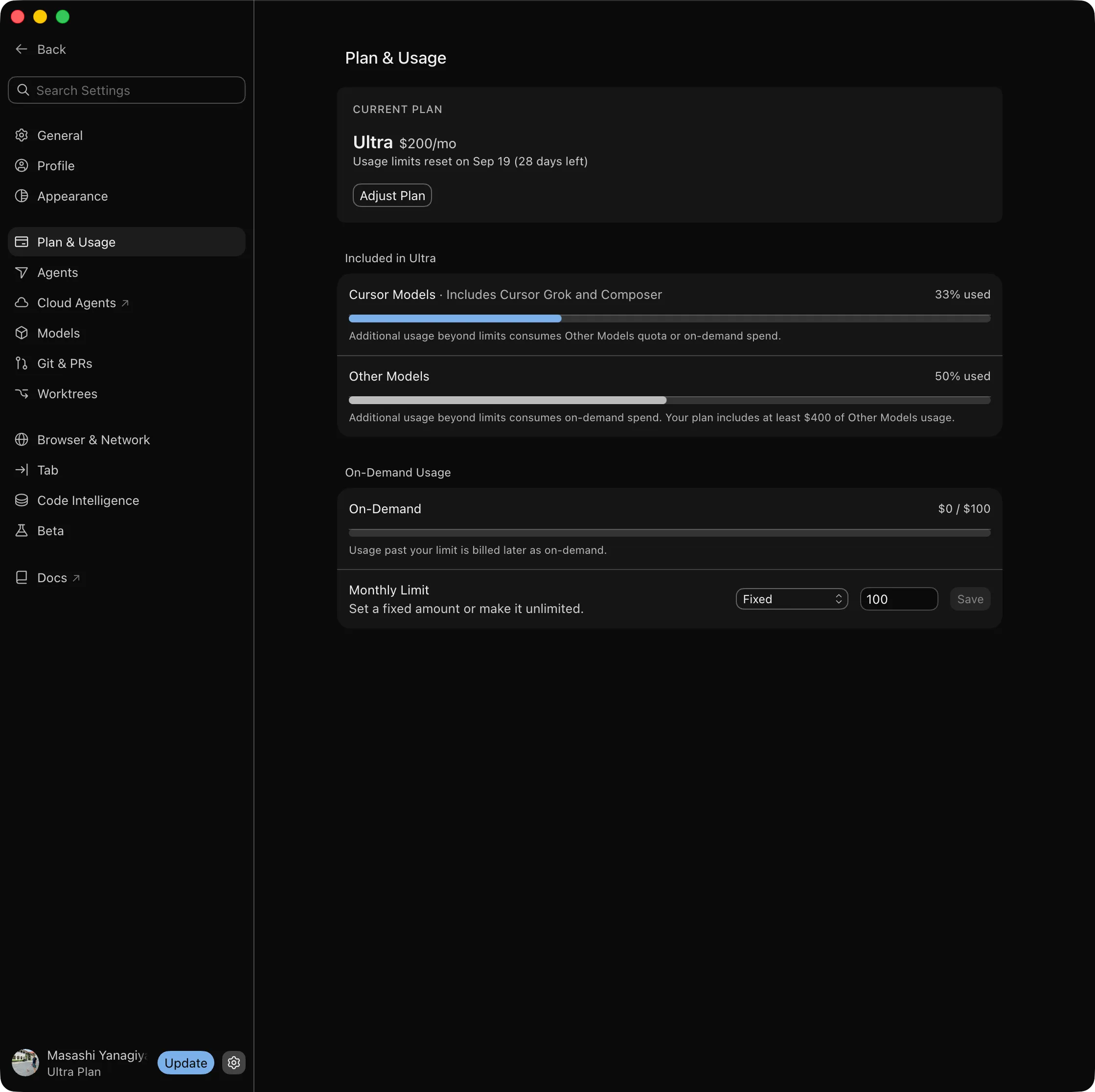Click the Agents funnel icon
Screen dimensions: 1095x1092
(x=22, y=273)
